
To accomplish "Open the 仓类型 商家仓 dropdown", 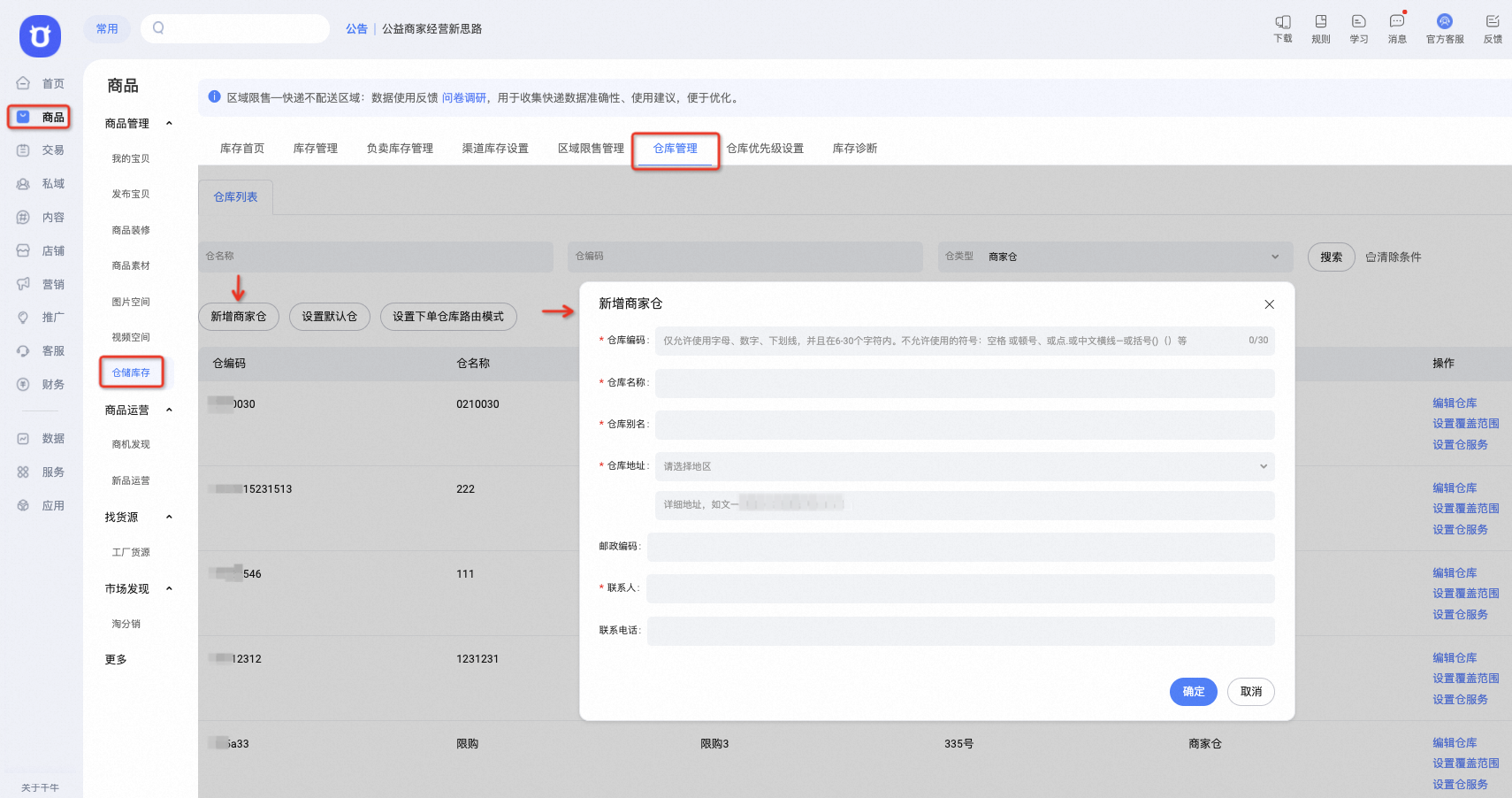I will (1115, 257).
